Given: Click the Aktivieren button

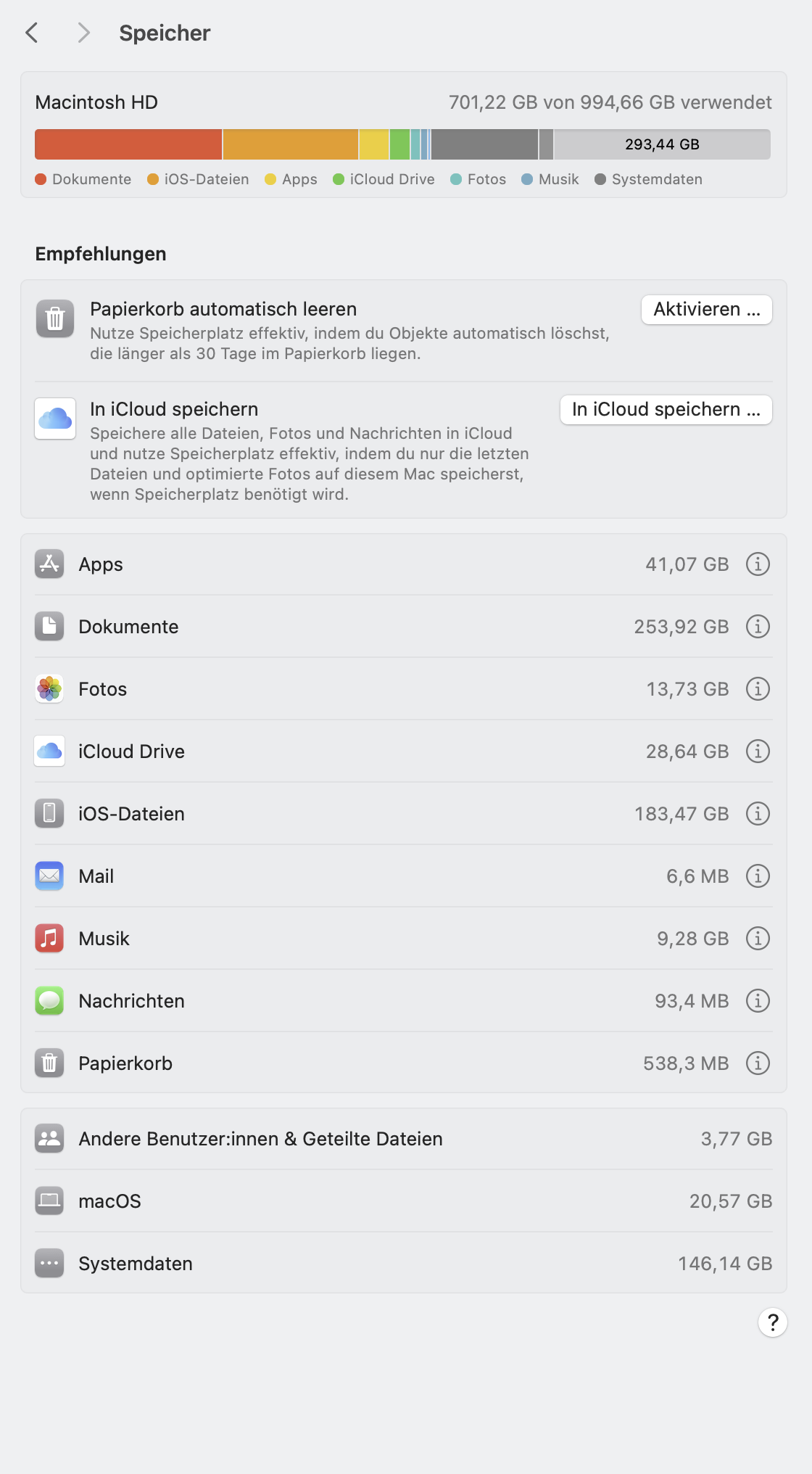Looking at the screenshot, I should pos(706,310).
